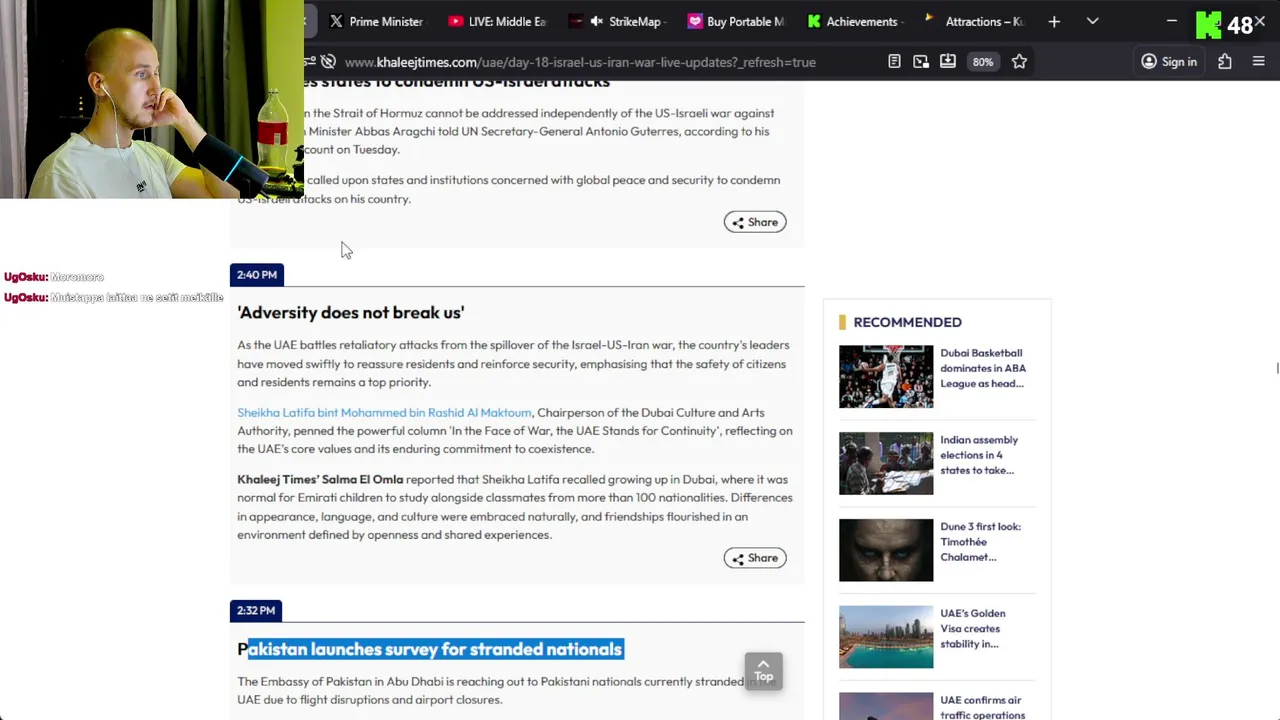Select the Buy Portable tab

[x=737, y=21]
